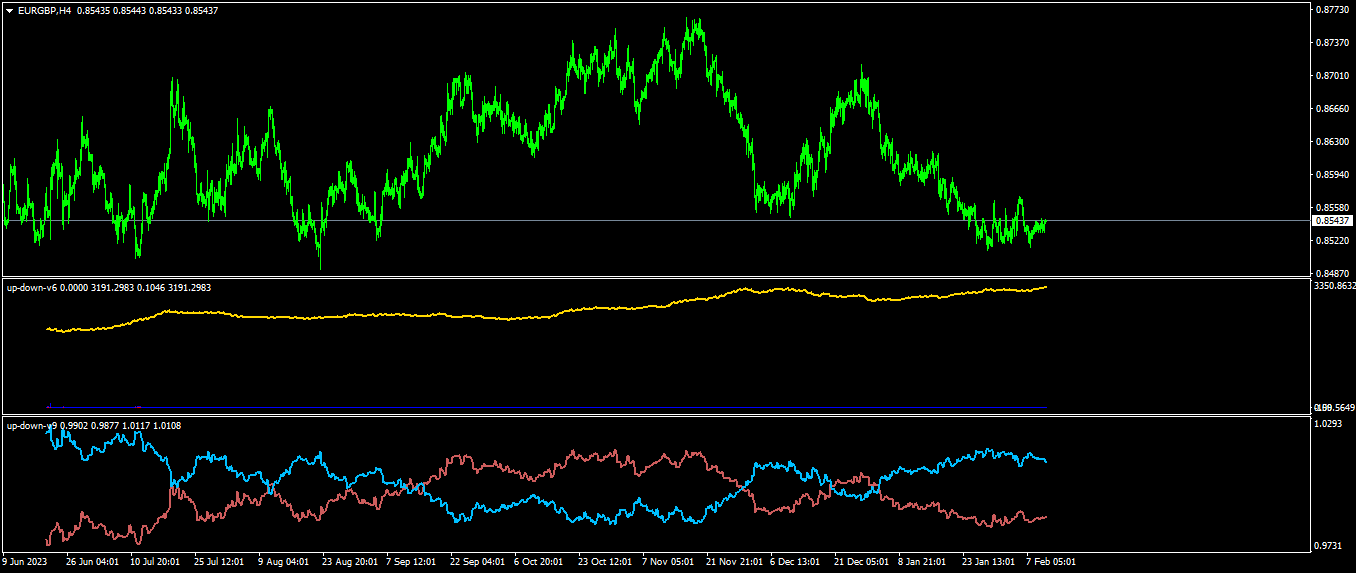Click the 6 Dec 13:01 time label

pos(797,562)
